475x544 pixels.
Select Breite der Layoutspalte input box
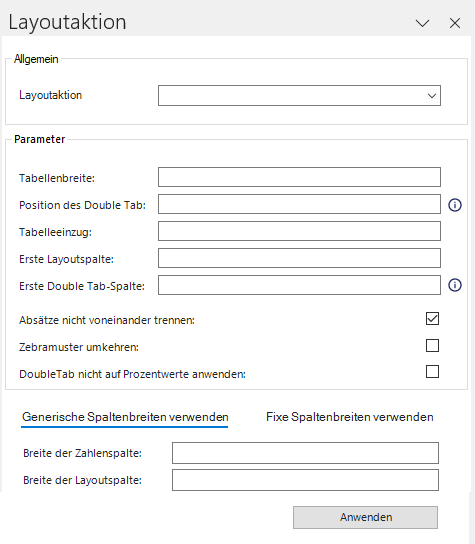(305, 480)
